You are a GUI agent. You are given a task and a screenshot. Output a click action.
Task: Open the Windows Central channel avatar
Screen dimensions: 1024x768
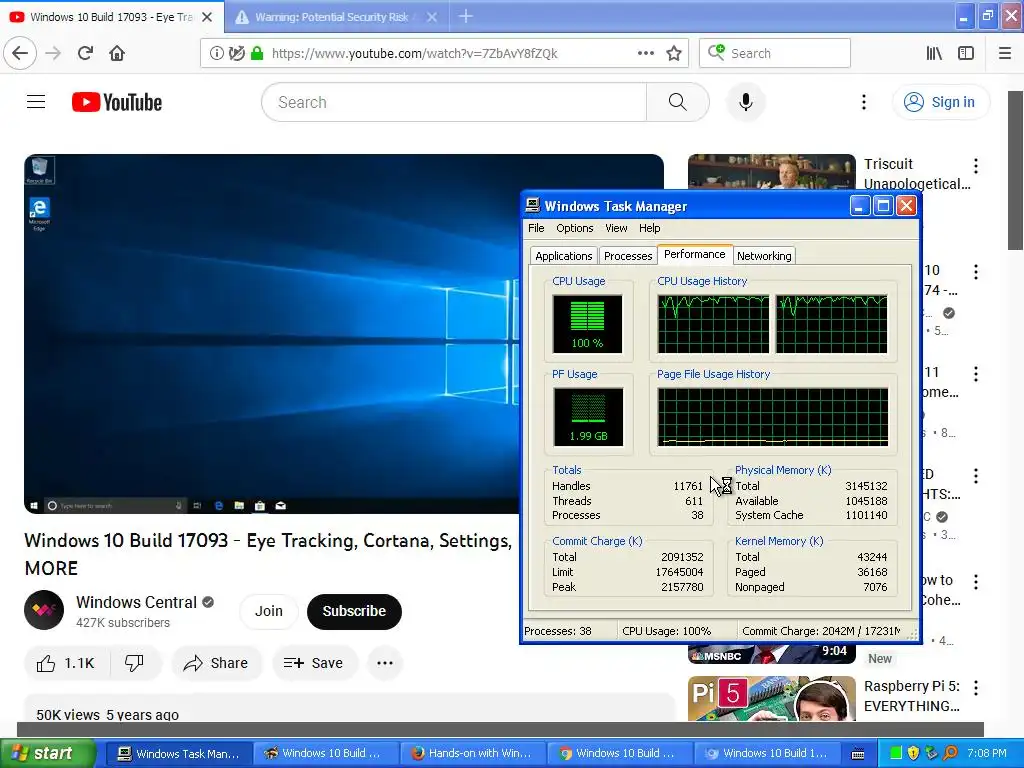[44, 610]
